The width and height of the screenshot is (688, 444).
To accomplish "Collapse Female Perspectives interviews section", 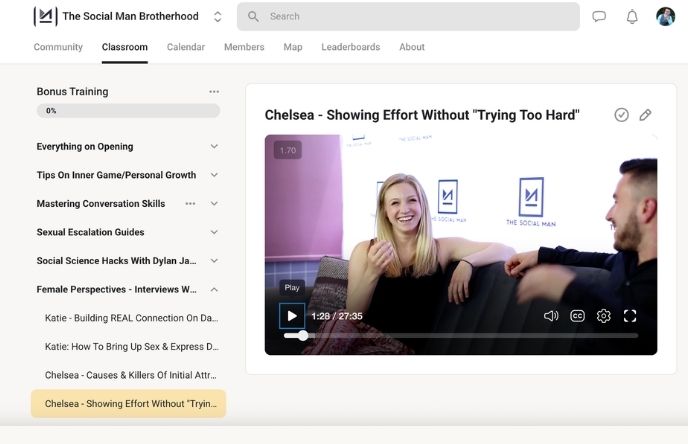I will pyautogui.click(x=214, y=290).
